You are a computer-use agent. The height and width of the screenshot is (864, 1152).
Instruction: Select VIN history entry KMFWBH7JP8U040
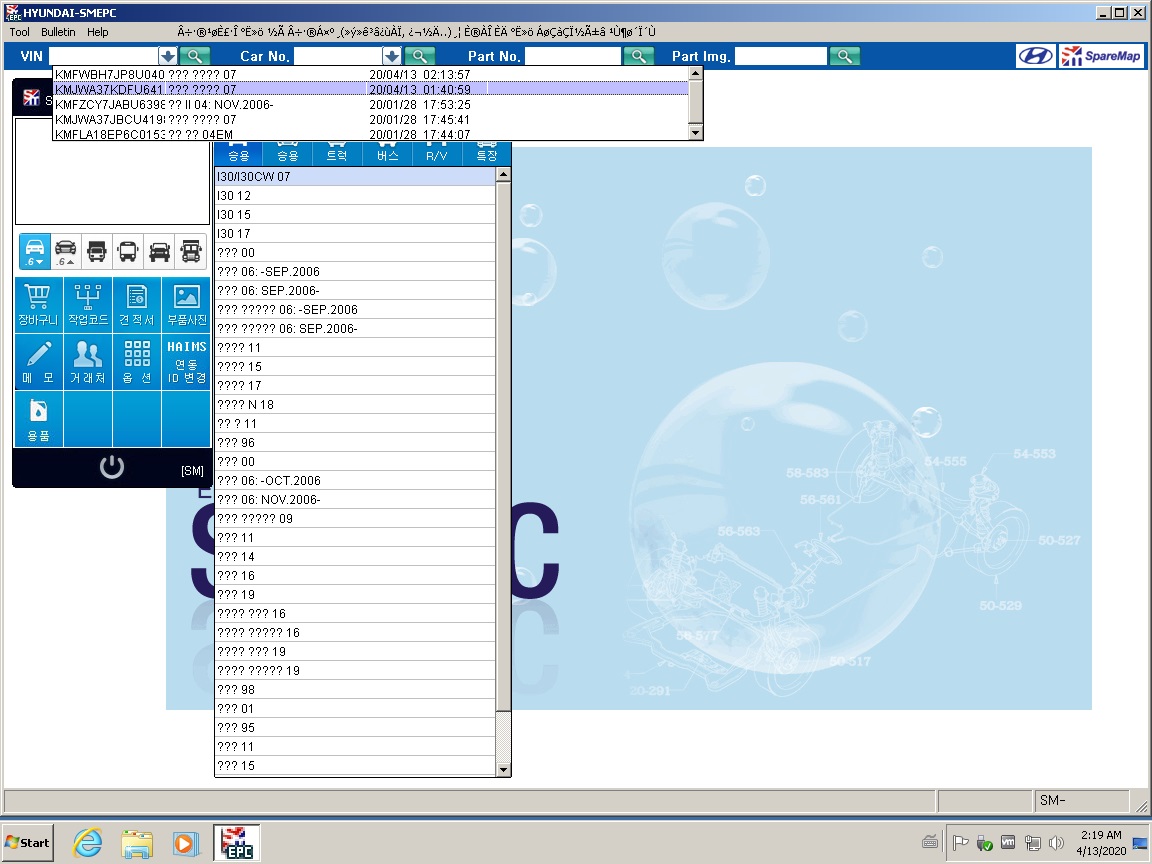coord(371,74)
